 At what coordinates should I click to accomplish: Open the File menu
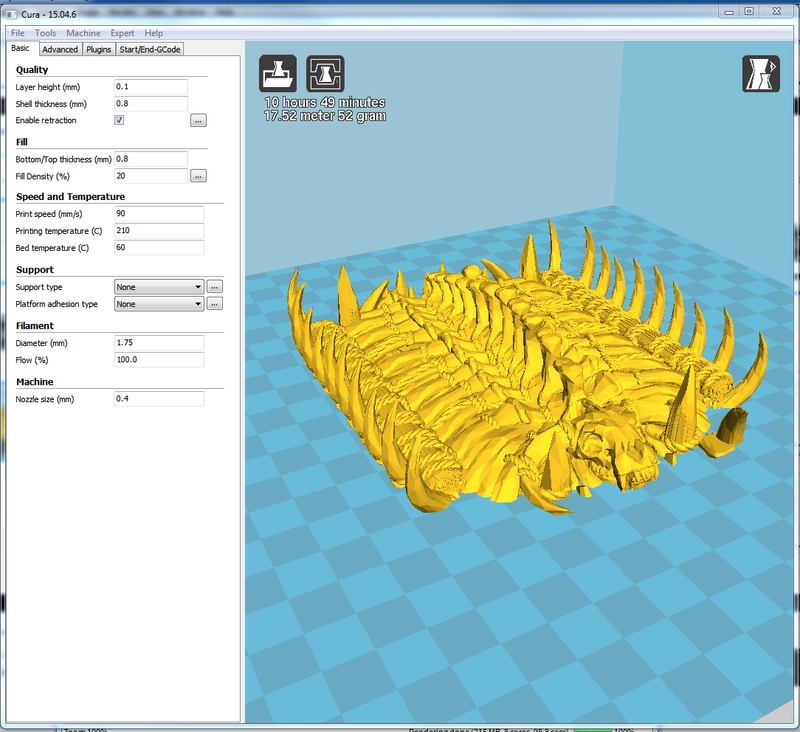coord(18,33)
